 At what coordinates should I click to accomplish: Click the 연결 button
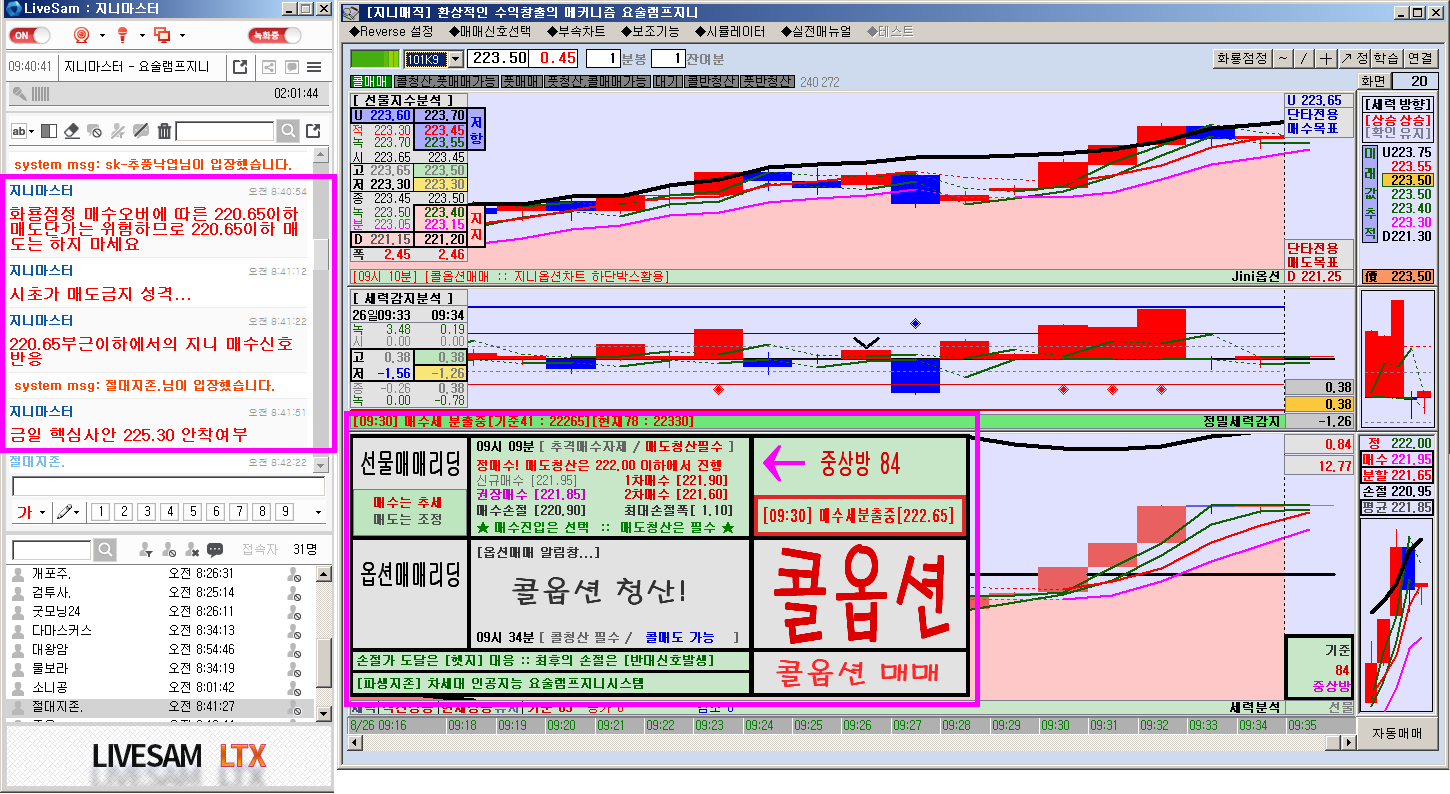(1420, 58)
